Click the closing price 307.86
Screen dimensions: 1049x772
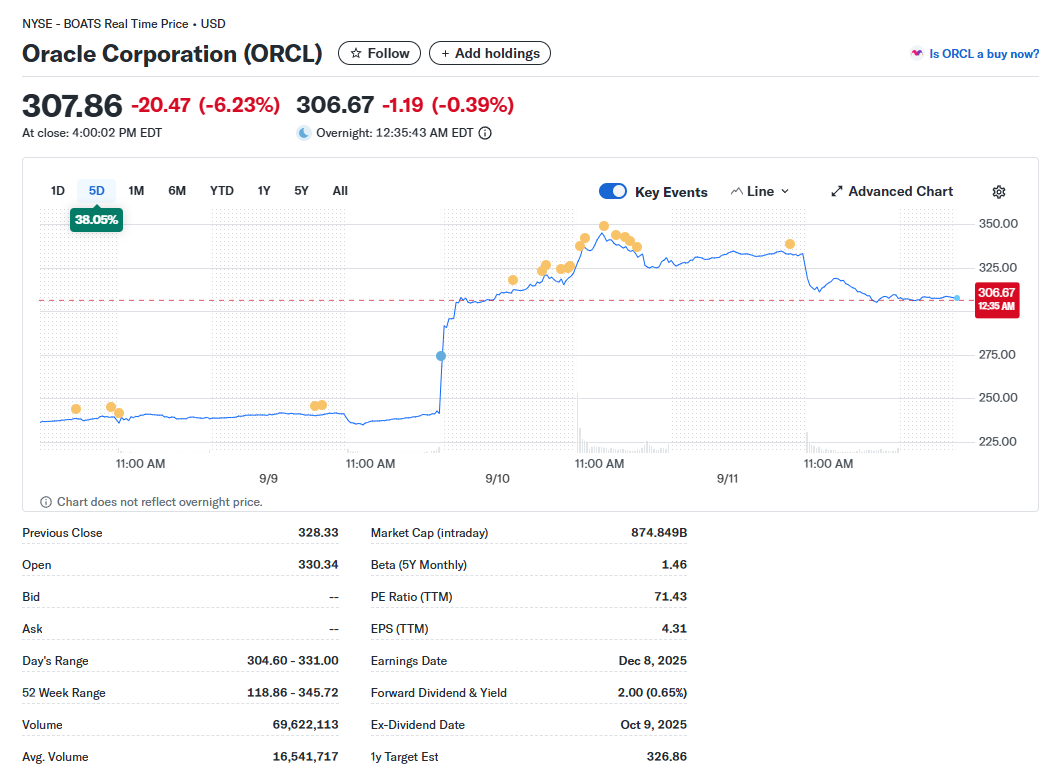coord(72,106)
